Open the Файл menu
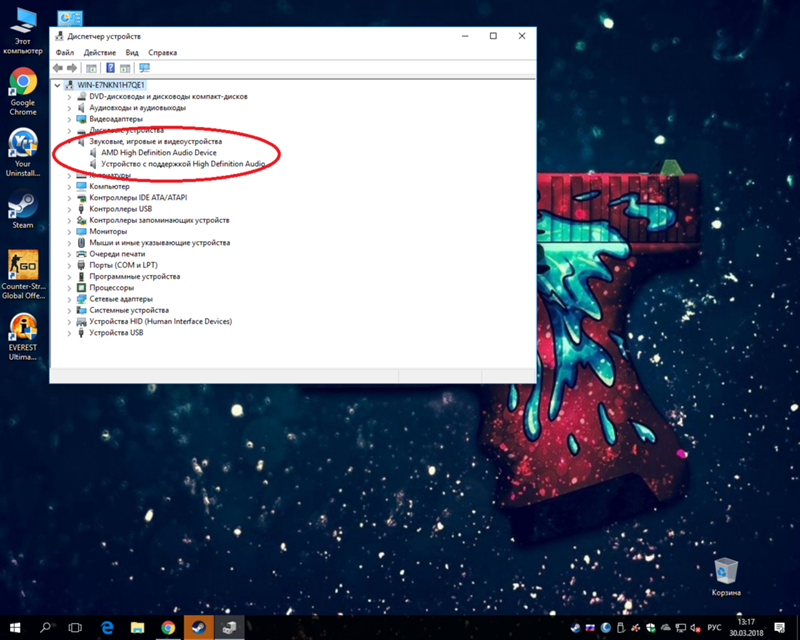Screen dimensions: 800x640 (x=65, y=53)
